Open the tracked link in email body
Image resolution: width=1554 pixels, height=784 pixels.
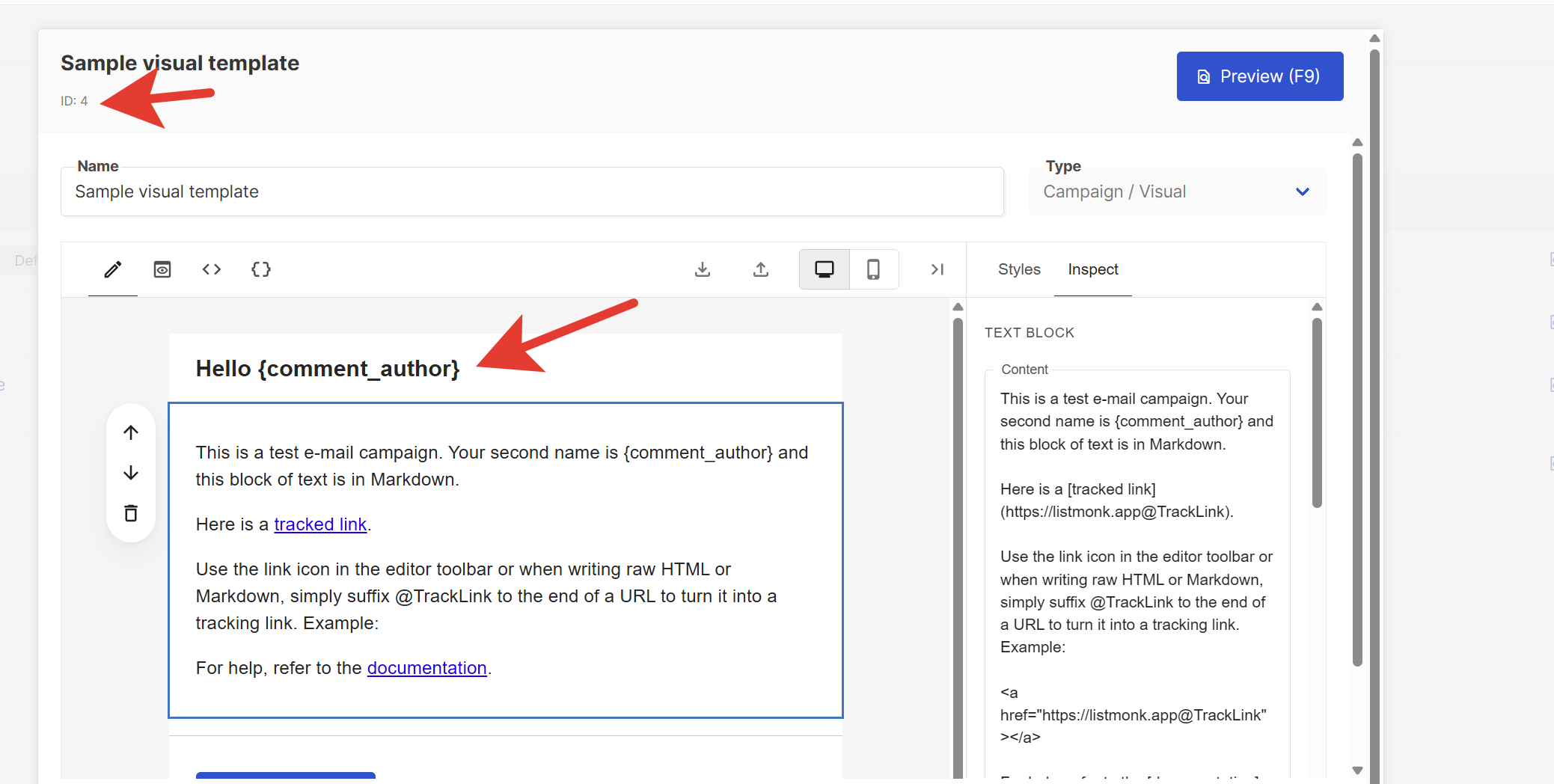(320, 524)
